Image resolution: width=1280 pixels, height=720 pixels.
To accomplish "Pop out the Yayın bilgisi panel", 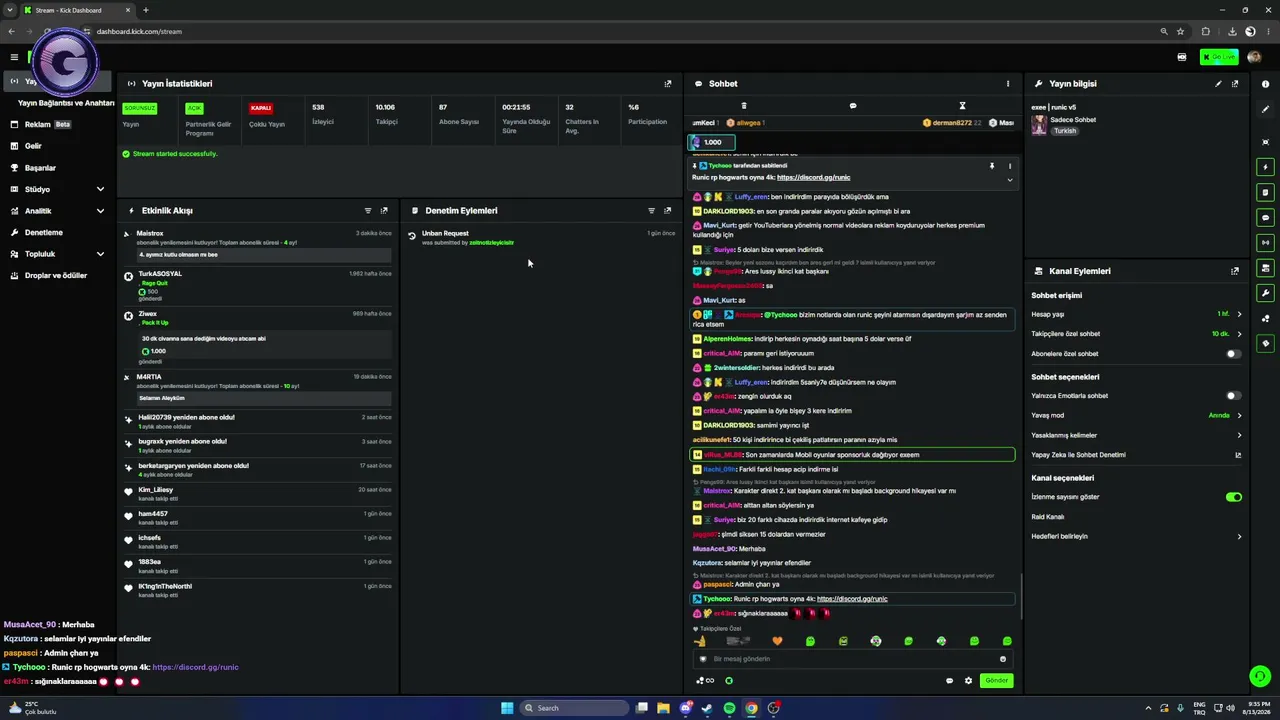I will [x=1235, y=84].
